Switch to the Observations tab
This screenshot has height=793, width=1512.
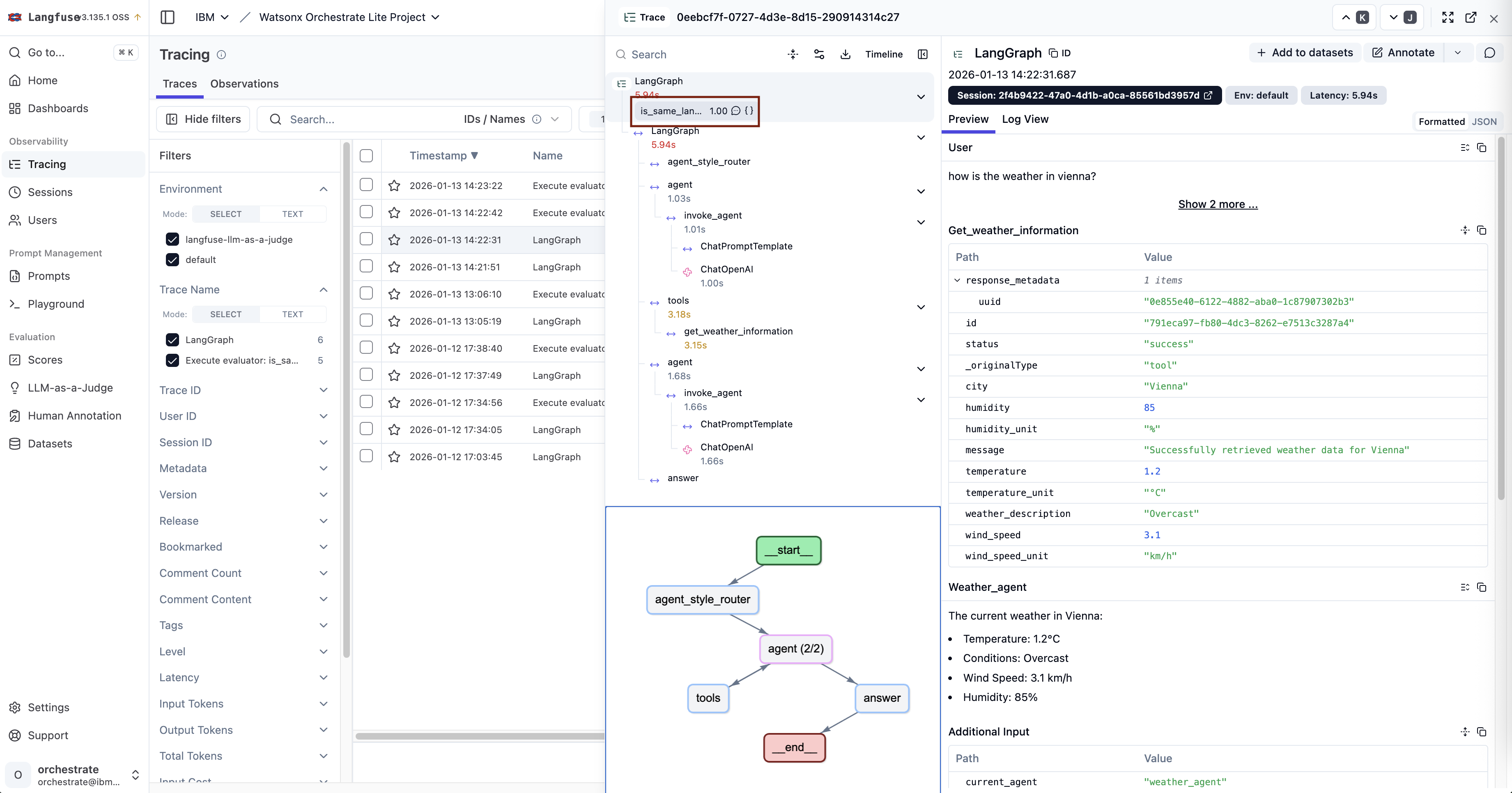click(244, 83)
